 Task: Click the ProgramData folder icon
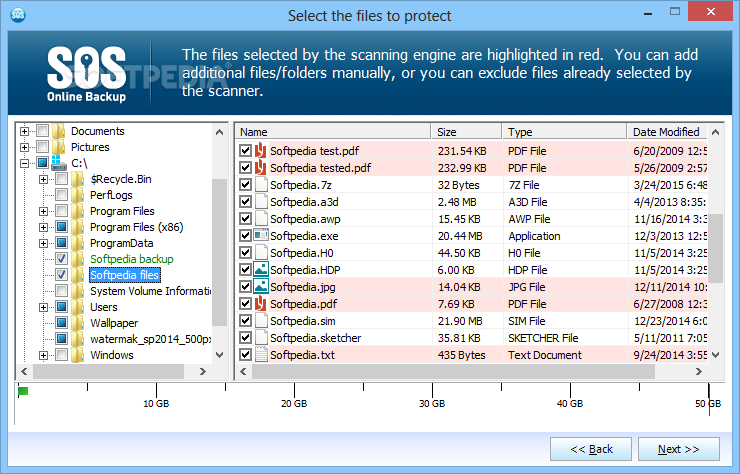(x=77, y=243)
